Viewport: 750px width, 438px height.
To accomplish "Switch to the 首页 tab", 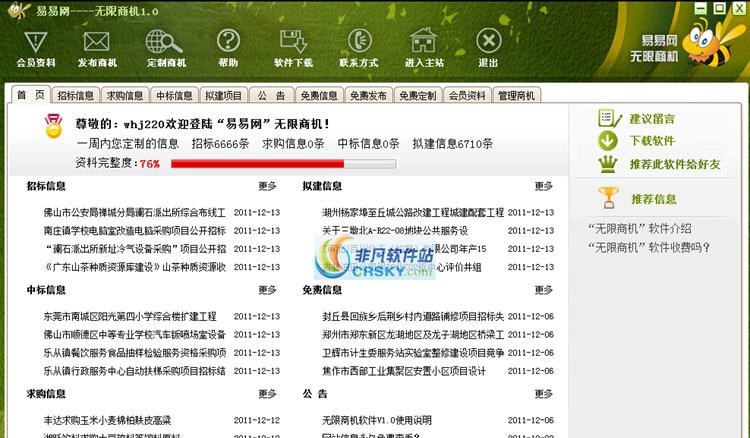I will 31,95.
